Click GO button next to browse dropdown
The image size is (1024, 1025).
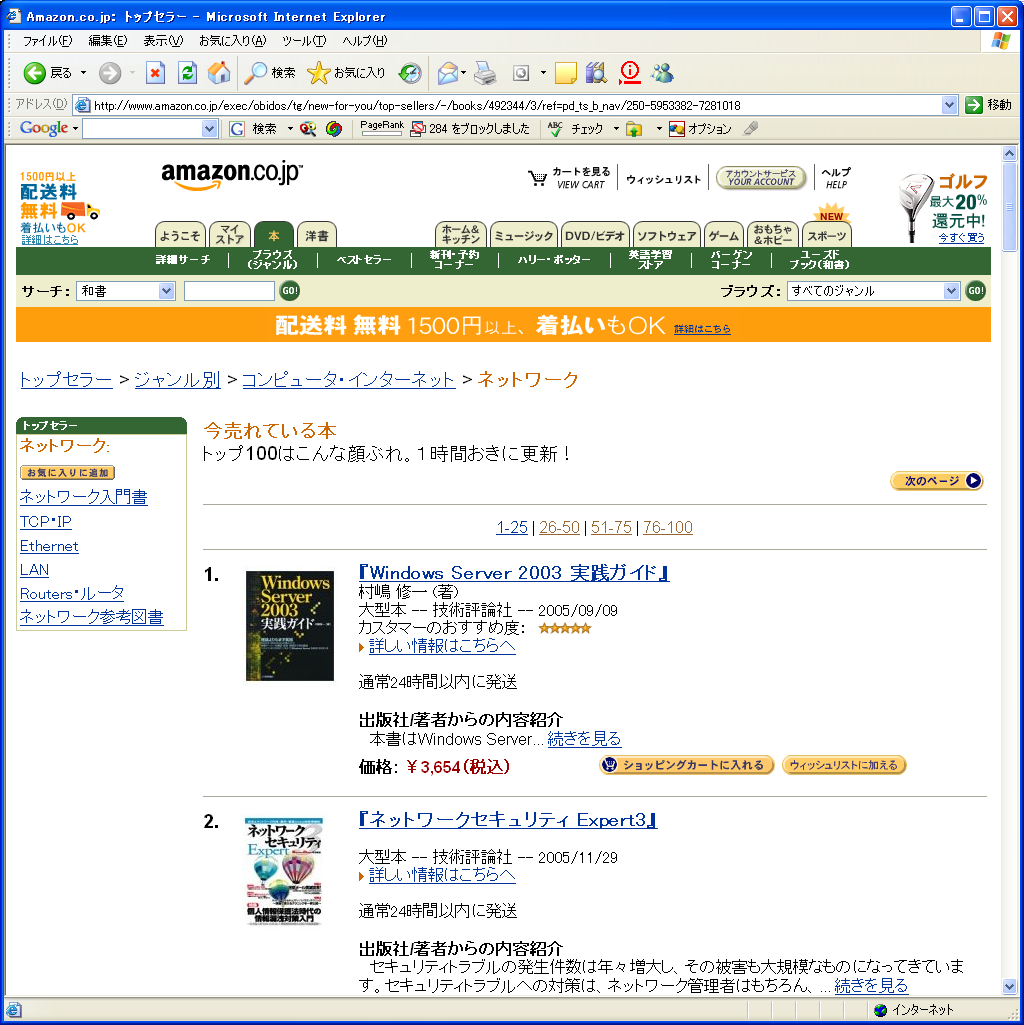pyautogui.click(x=976, y=291)
